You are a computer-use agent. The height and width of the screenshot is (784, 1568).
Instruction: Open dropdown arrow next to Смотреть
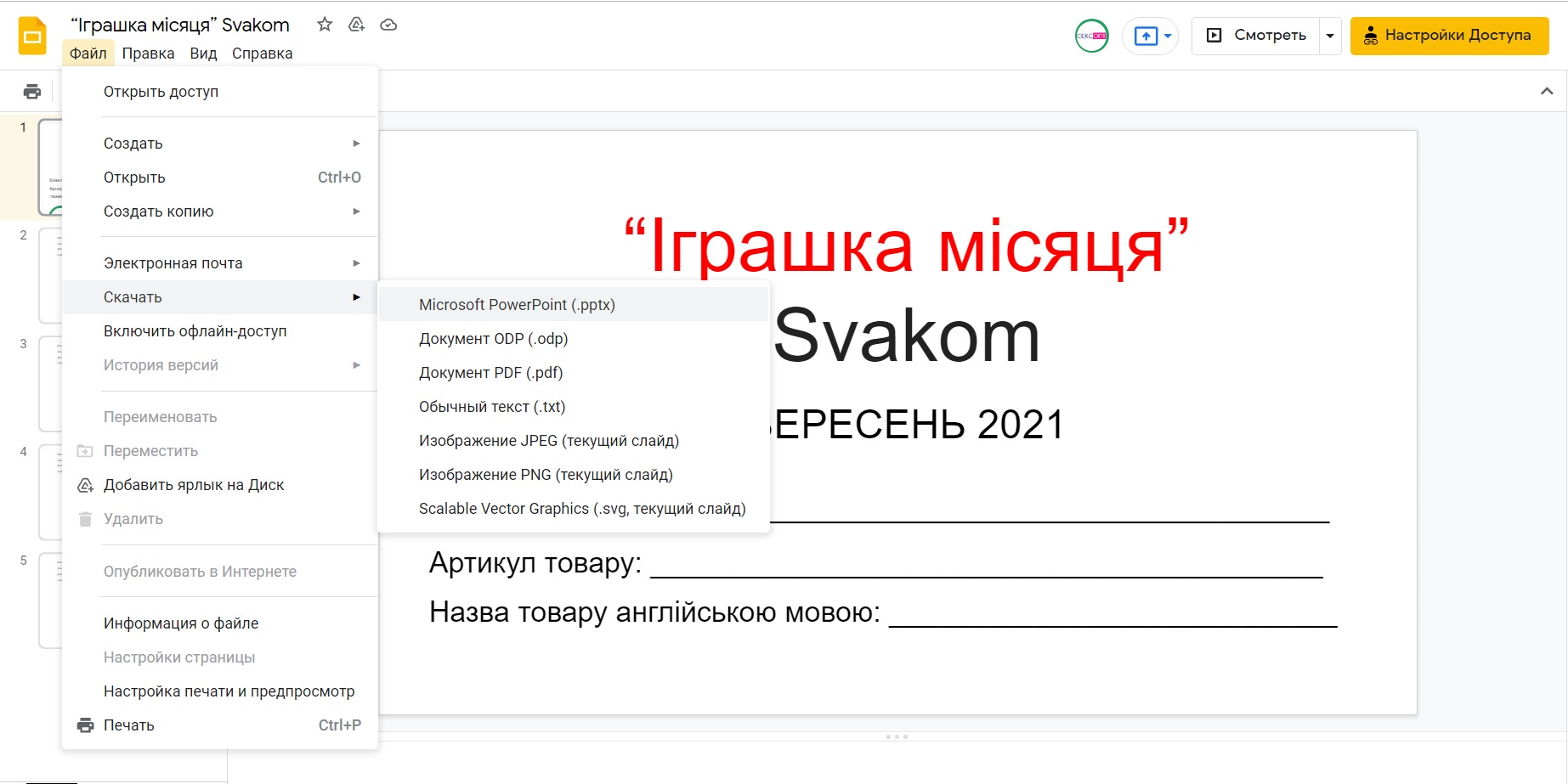1330,36
